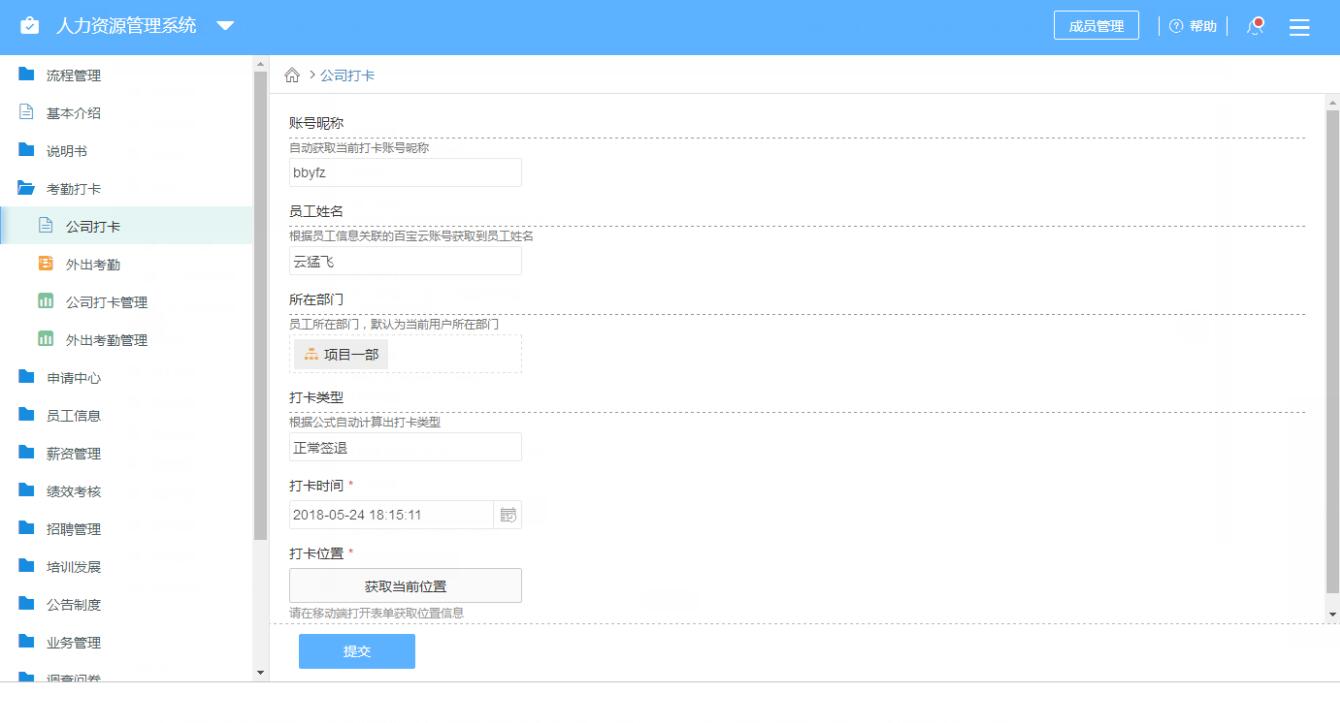Click the 基本介绍 document icon
This screenshot has width=1340, height=723.
click(x=28, y=113)
